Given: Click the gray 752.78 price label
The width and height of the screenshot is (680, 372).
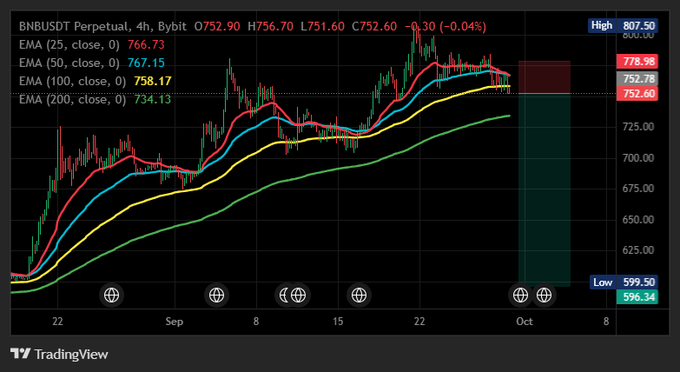Looking at the screenshot, I should click(637, 79).
